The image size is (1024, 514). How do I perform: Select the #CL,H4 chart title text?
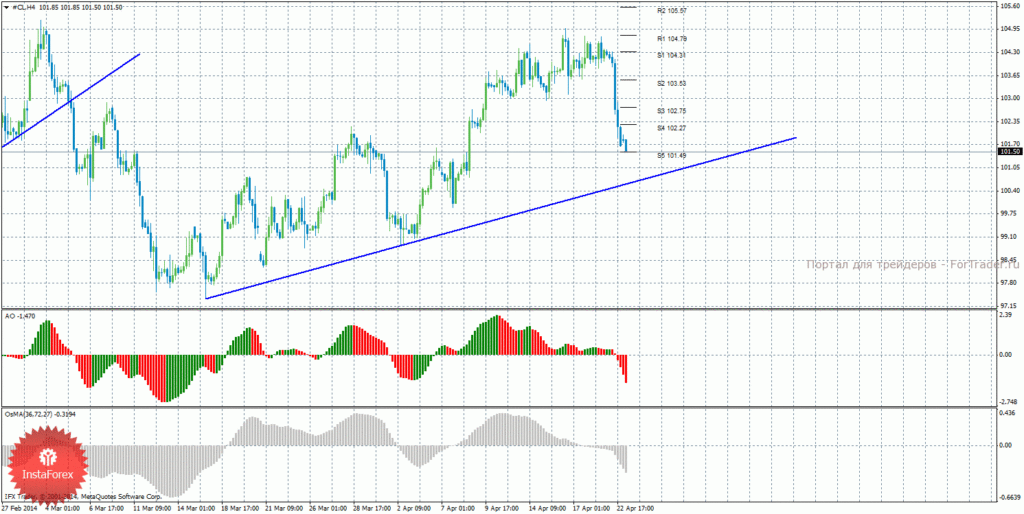tap(24, 7)
